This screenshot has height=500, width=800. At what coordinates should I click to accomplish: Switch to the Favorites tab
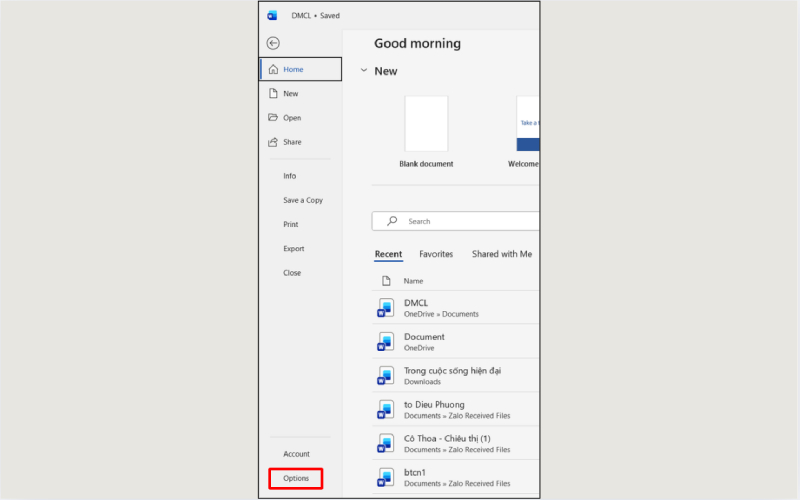tap(436, 254)
